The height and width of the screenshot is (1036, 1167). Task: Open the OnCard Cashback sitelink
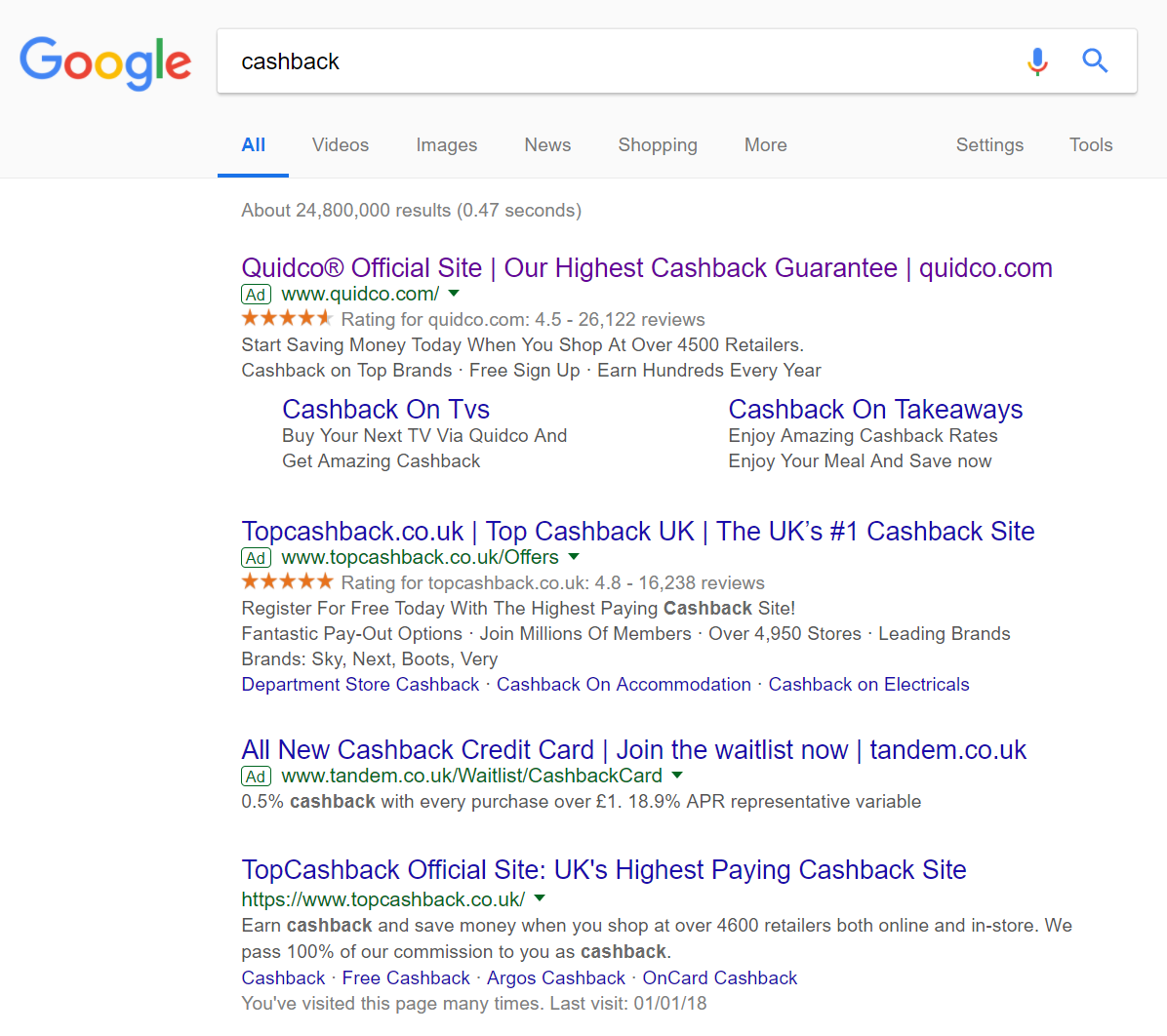pos(720,977)
